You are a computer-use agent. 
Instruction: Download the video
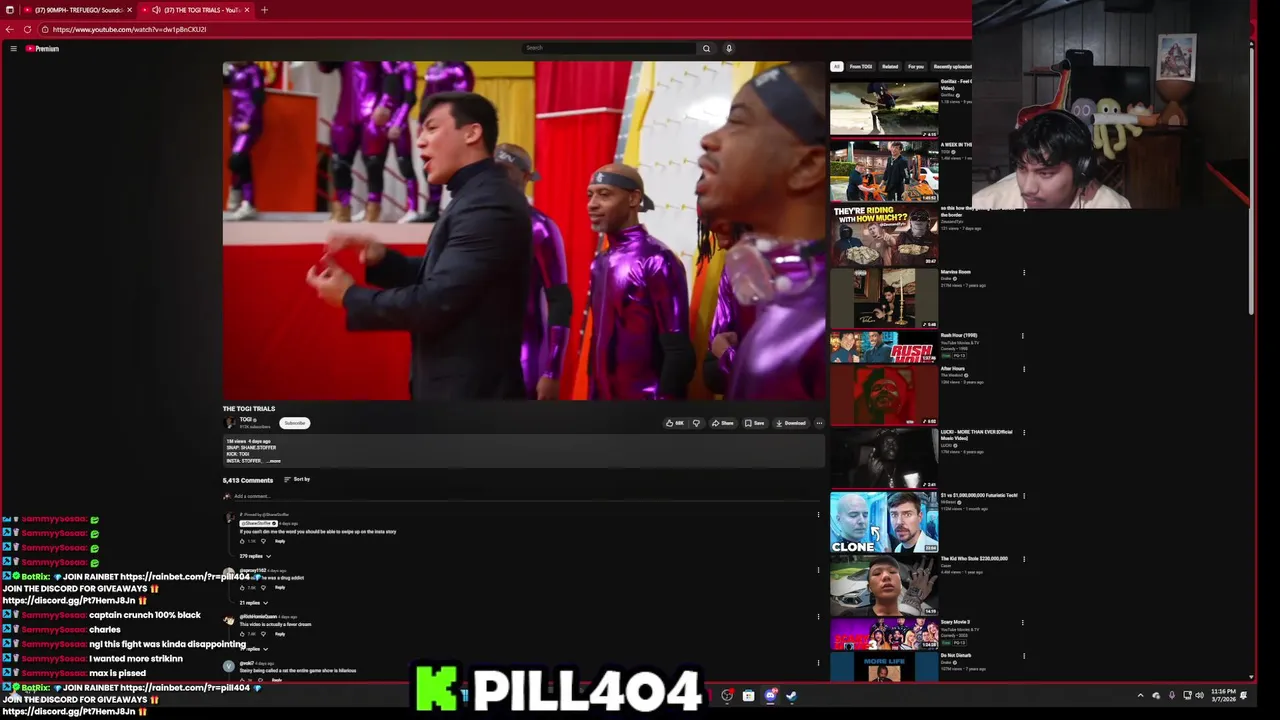[x=791, y=423]
